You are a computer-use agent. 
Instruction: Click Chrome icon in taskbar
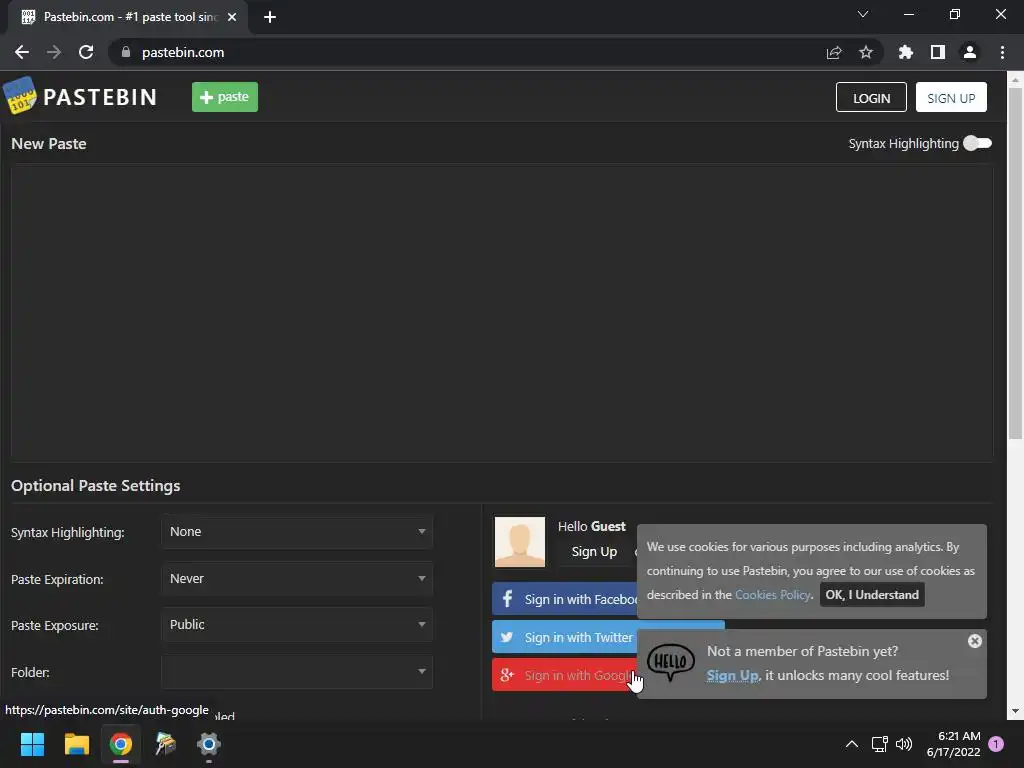(x=121, y=744)
